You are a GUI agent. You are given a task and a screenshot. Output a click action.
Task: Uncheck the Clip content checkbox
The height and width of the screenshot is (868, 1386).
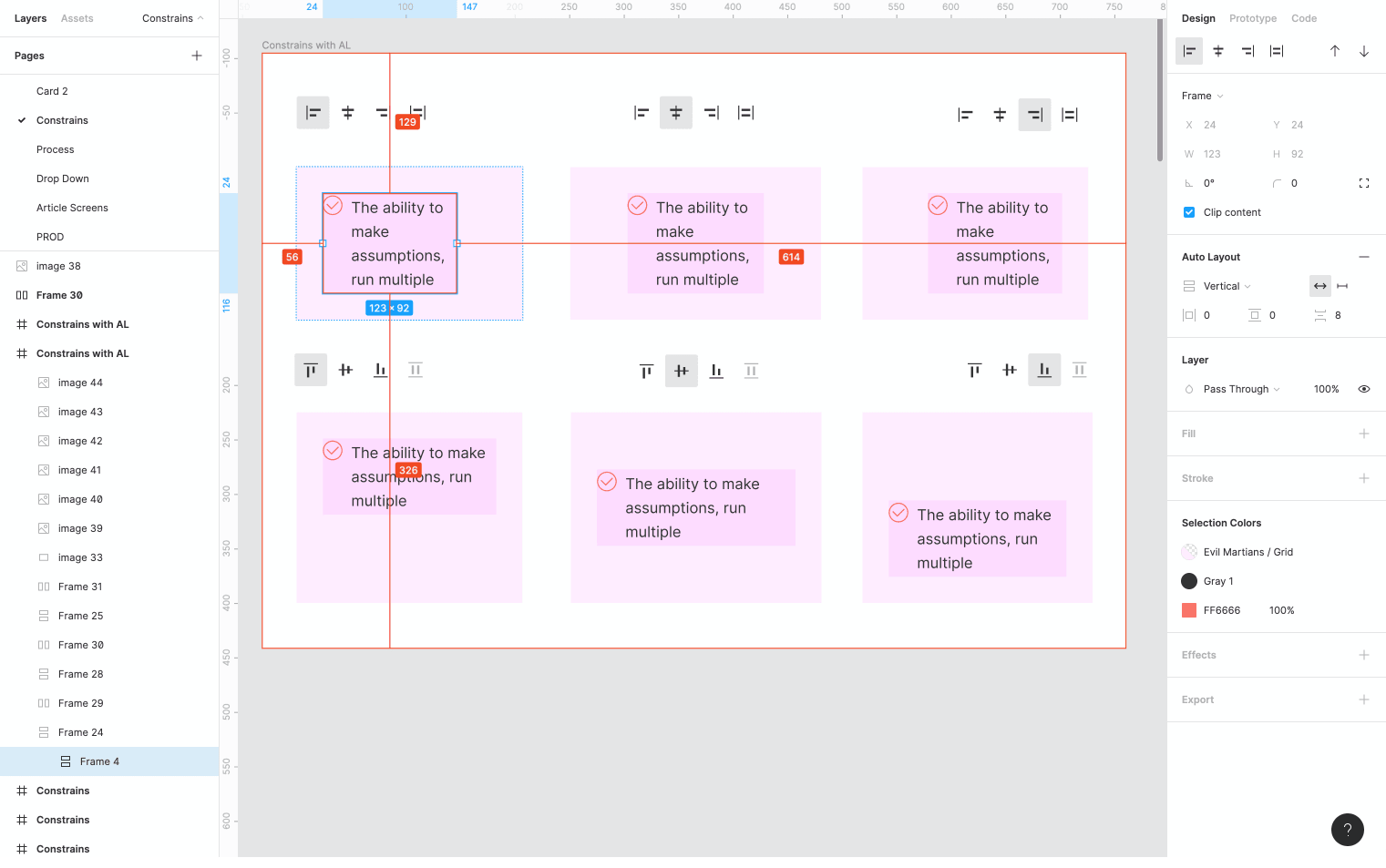1188,211
